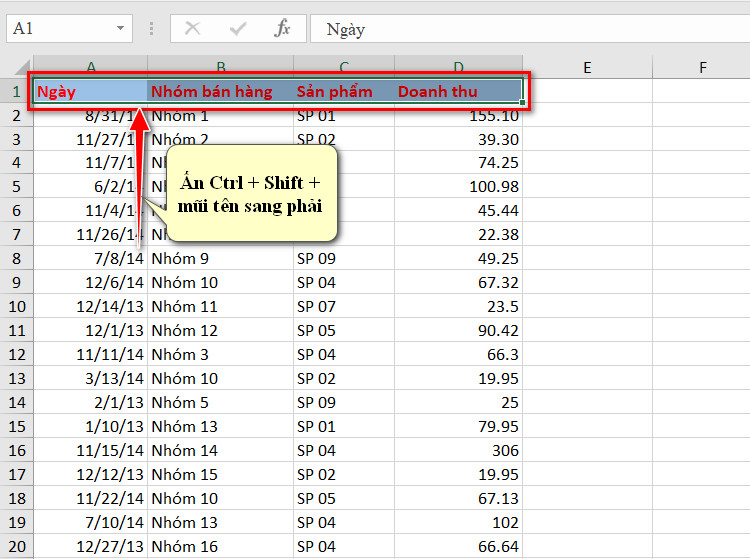750x559 pixels.
Task: Click the formula bar containing Ngày
Action: coord(530,29)
